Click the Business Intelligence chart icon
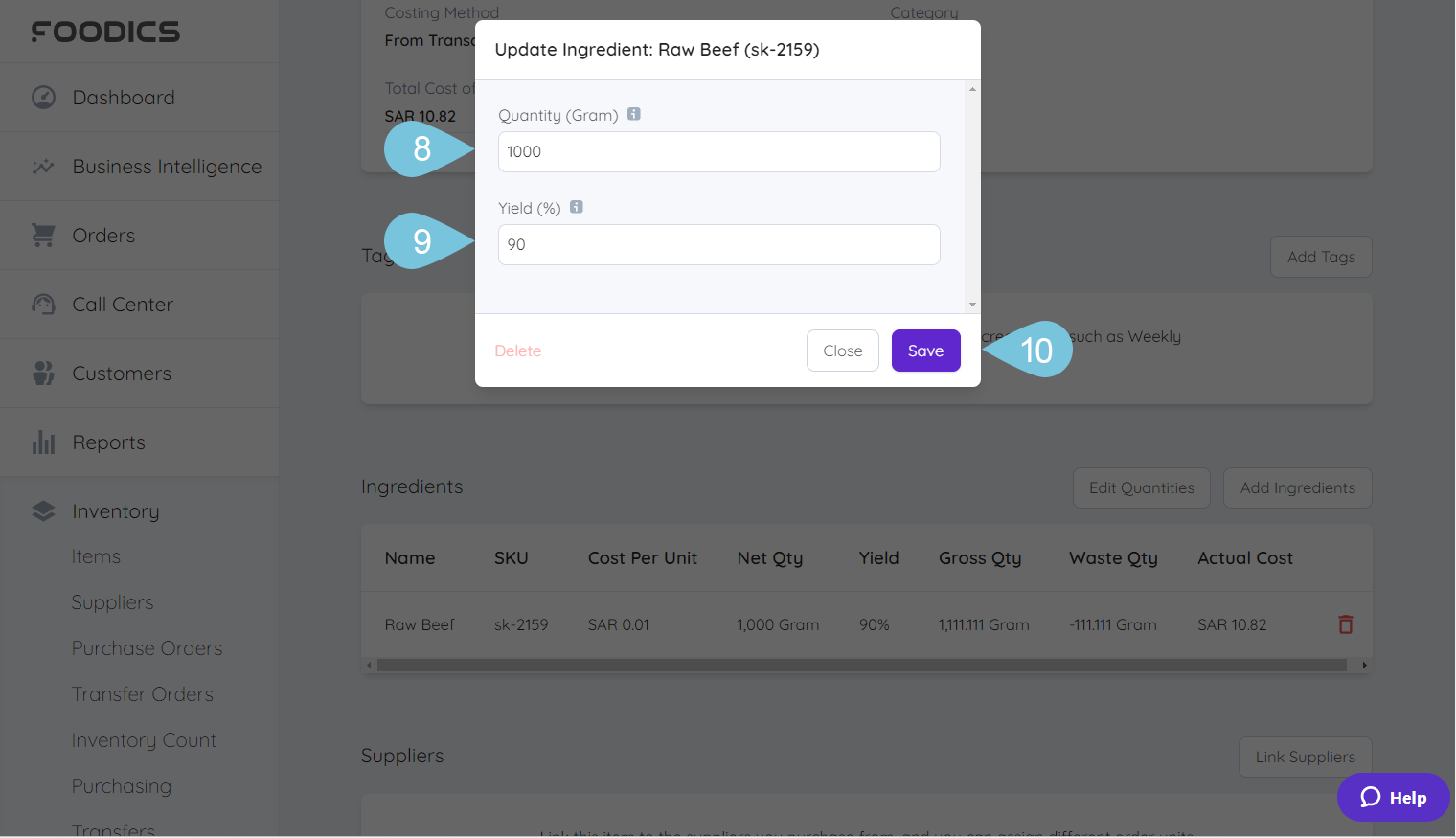This screenshot has width=1456, height=838. (x=43, y=167)
